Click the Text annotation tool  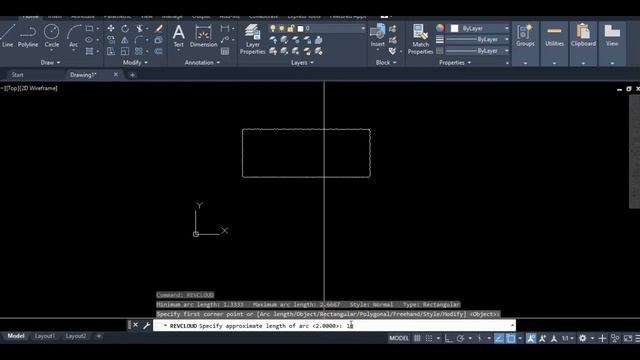[178, 36]
